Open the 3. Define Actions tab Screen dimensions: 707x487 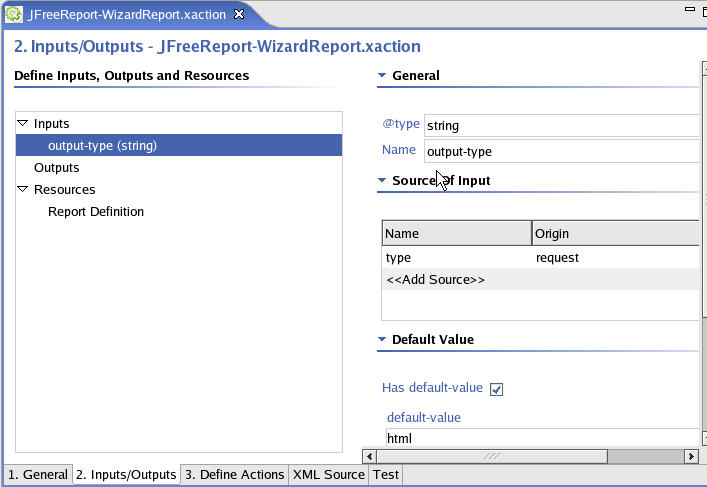click(234, 474)
